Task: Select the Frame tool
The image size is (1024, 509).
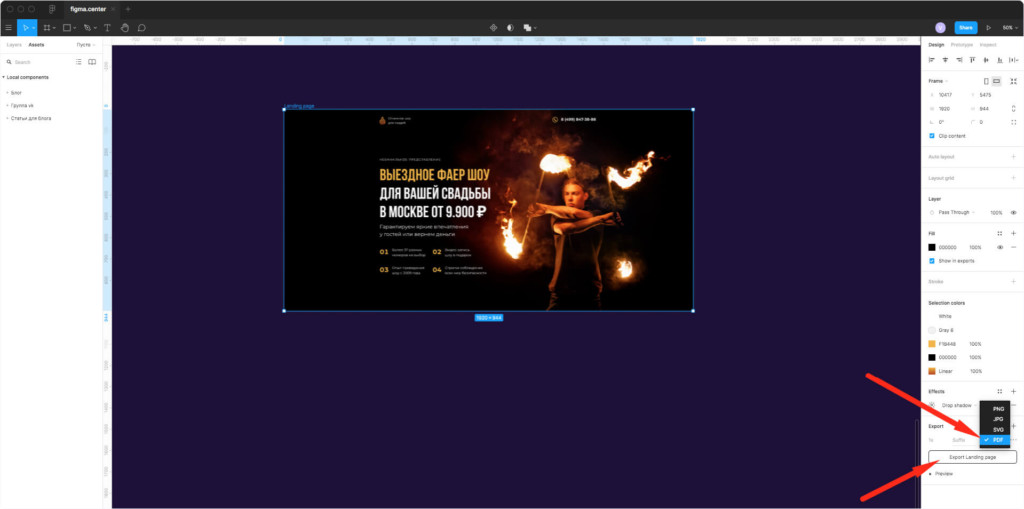Action: (46, 28)
